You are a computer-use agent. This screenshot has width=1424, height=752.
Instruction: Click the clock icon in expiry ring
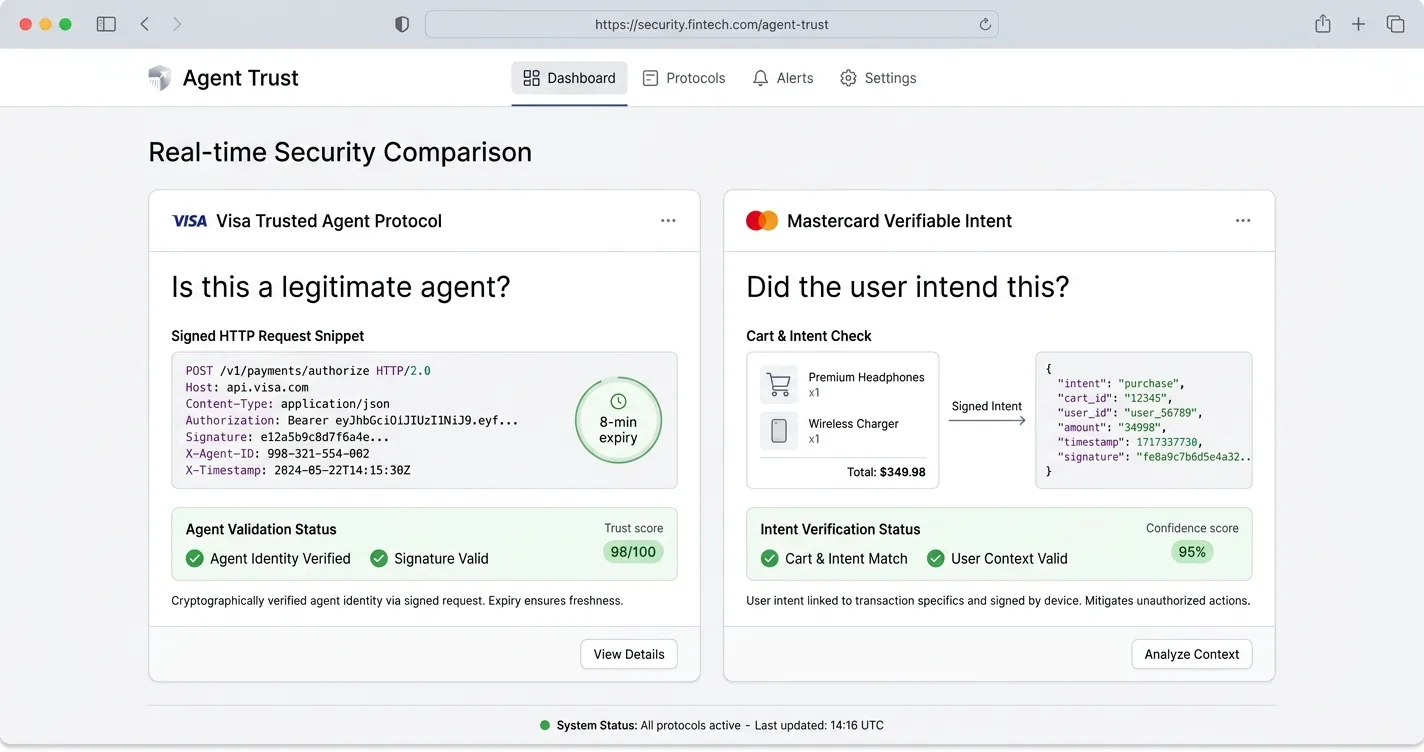(618, 401)
